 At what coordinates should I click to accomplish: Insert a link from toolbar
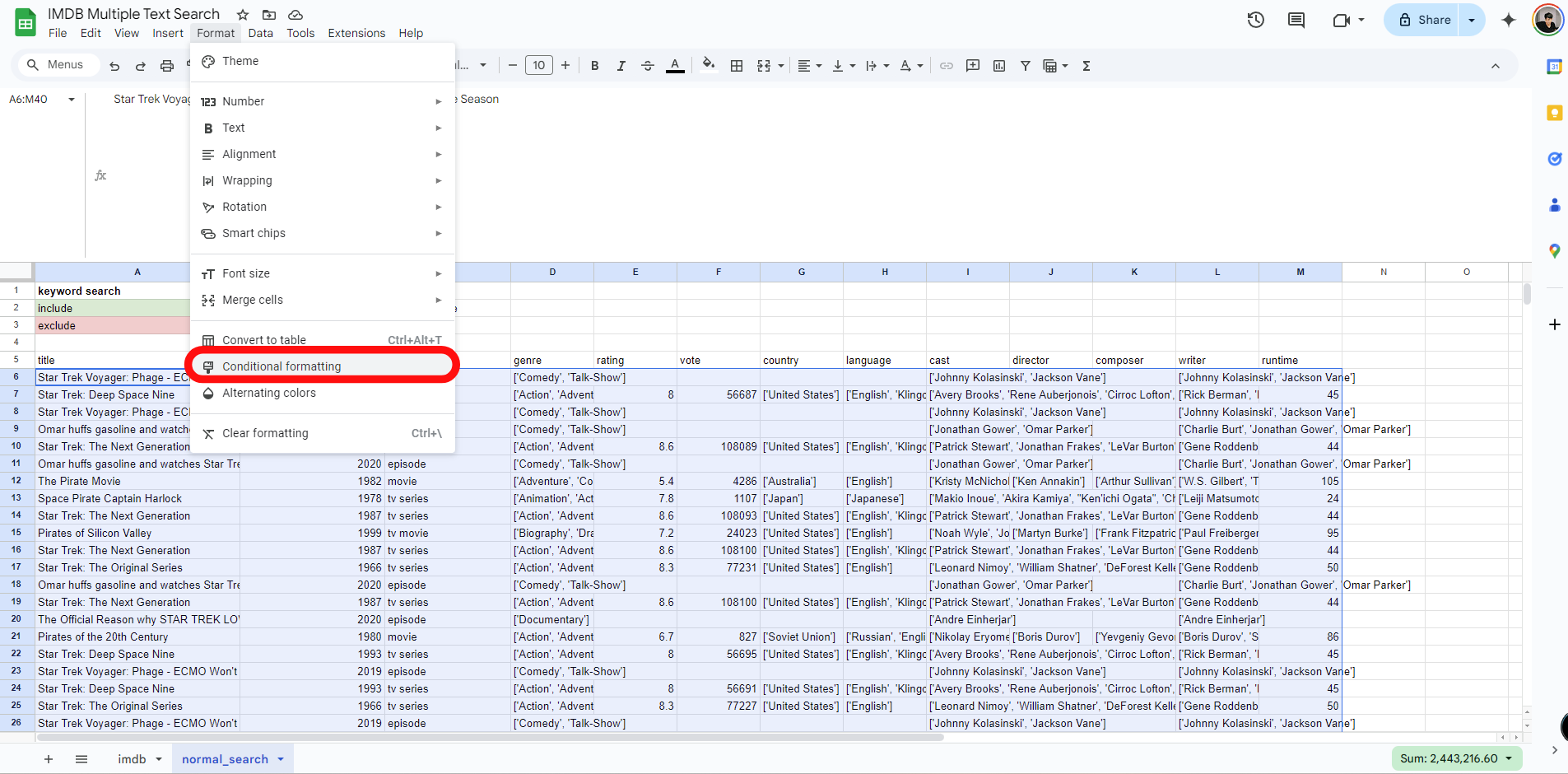(x=947, y=66)
